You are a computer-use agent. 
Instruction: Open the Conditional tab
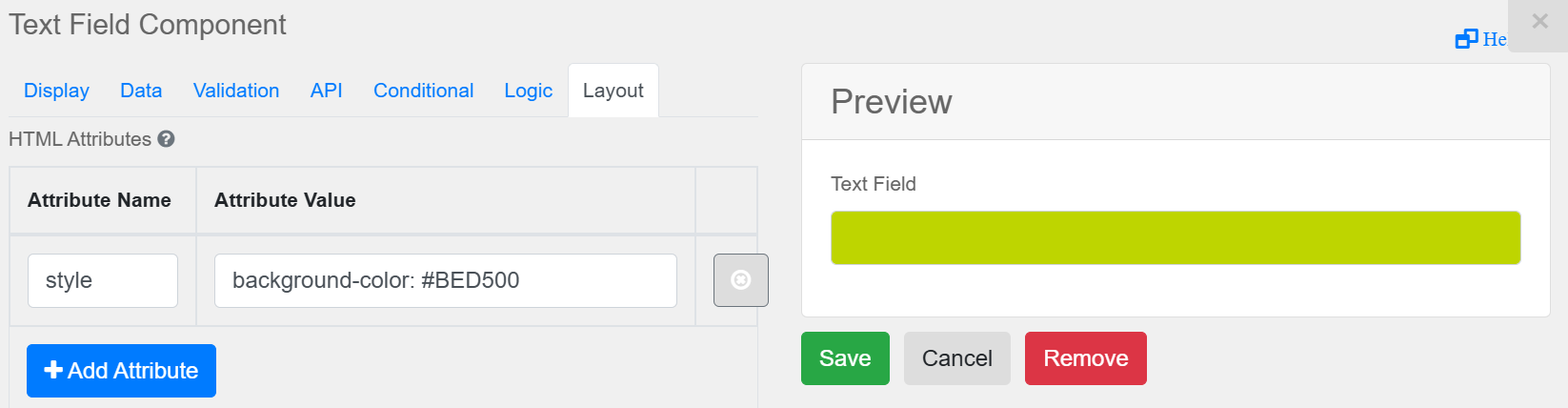[423, 91]
